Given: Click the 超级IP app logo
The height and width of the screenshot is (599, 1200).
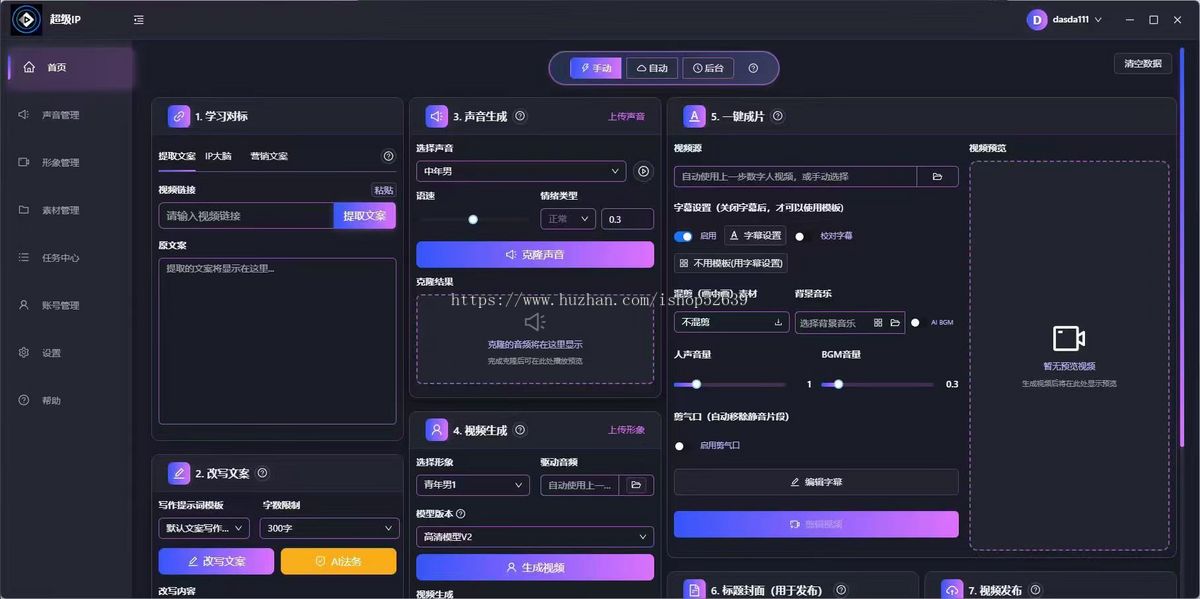Looking at the screenshot, I should pyautogui.click(x=26, y=19).
